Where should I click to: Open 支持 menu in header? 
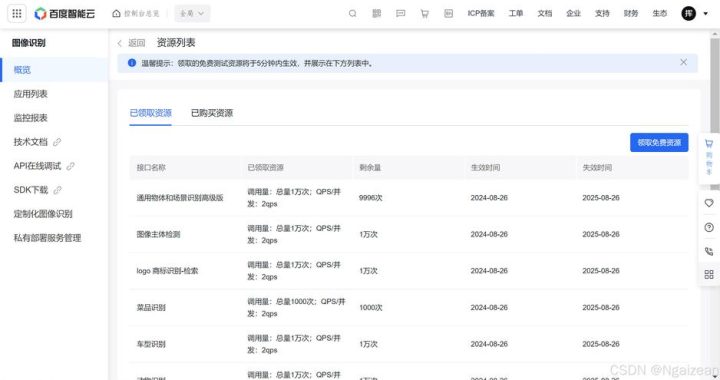(602, 13)
